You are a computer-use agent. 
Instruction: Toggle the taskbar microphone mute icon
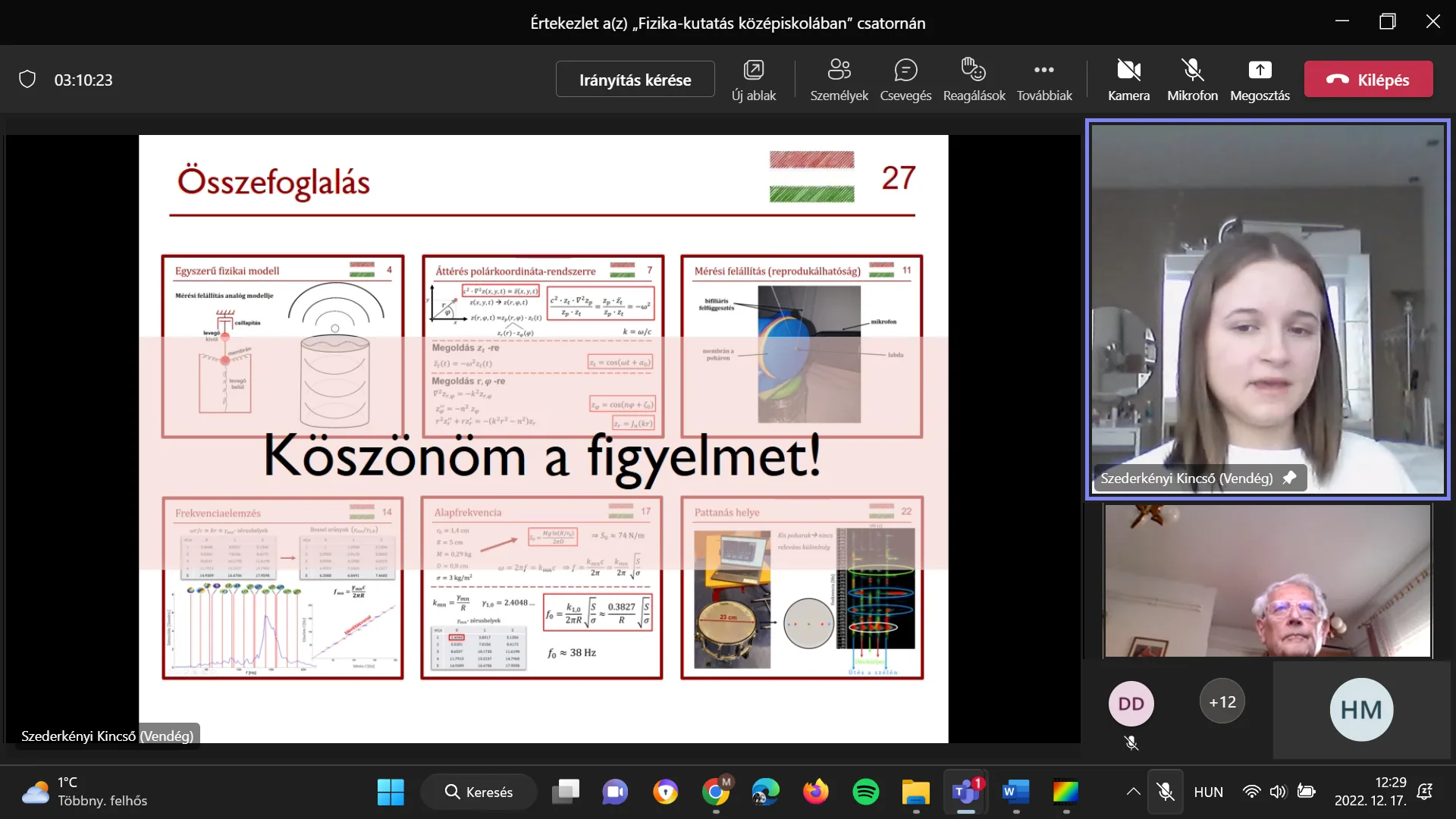pyautogui.click(x=1166, y=792)
